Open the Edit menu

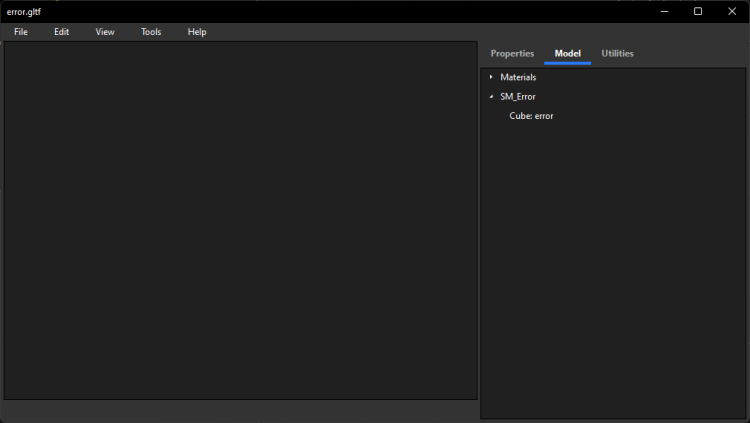coord(62,32)
